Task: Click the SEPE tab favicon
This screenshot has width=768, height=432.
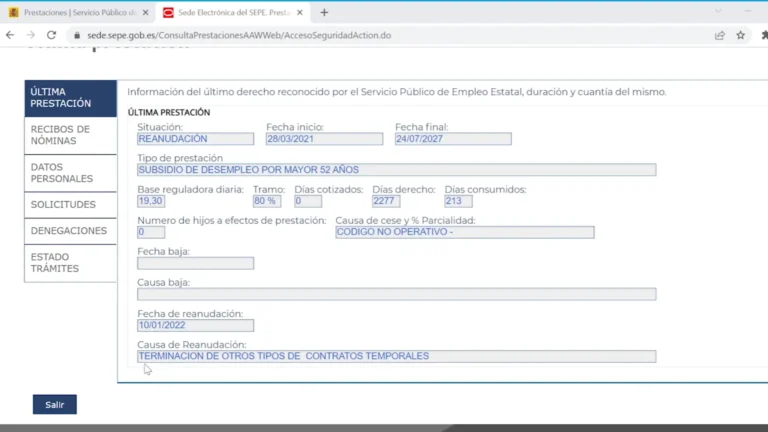Action: tap(168, 13)
